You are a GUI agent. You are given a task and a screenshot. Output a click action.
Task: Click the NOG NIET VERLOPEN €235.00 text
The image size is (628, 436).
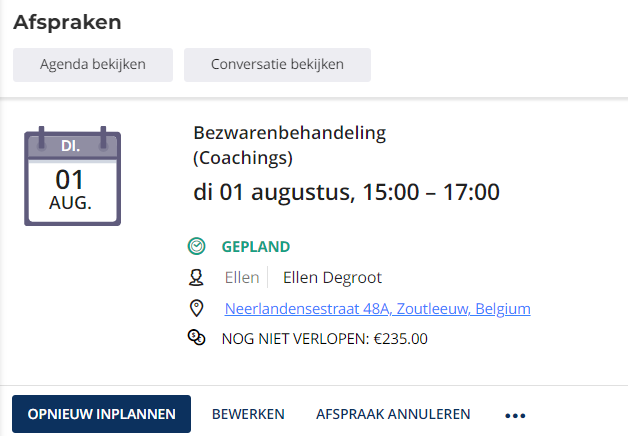point(324,339)
